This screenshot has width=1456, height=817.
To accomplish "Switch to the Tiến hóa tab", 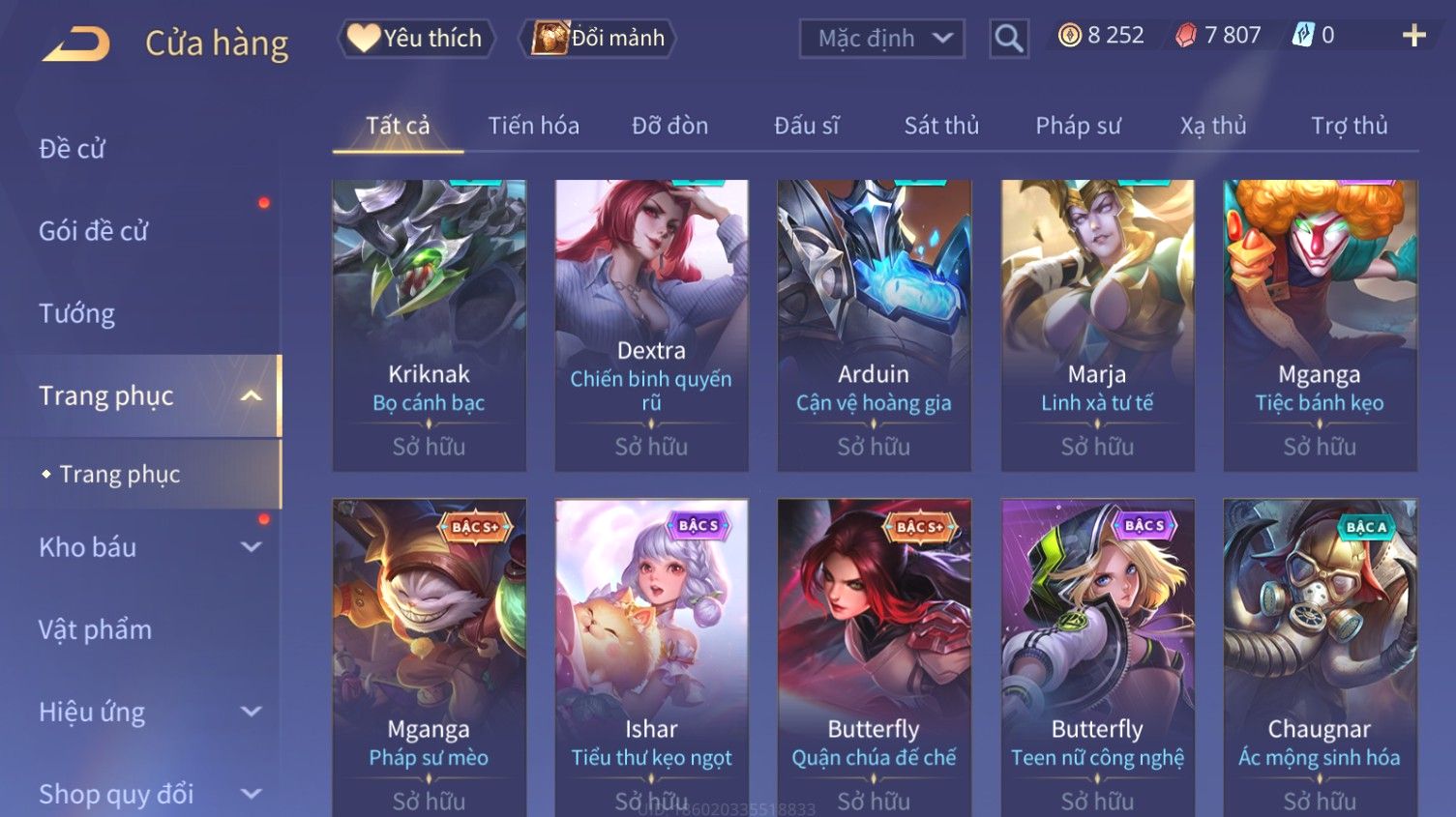I will point(533,126).
